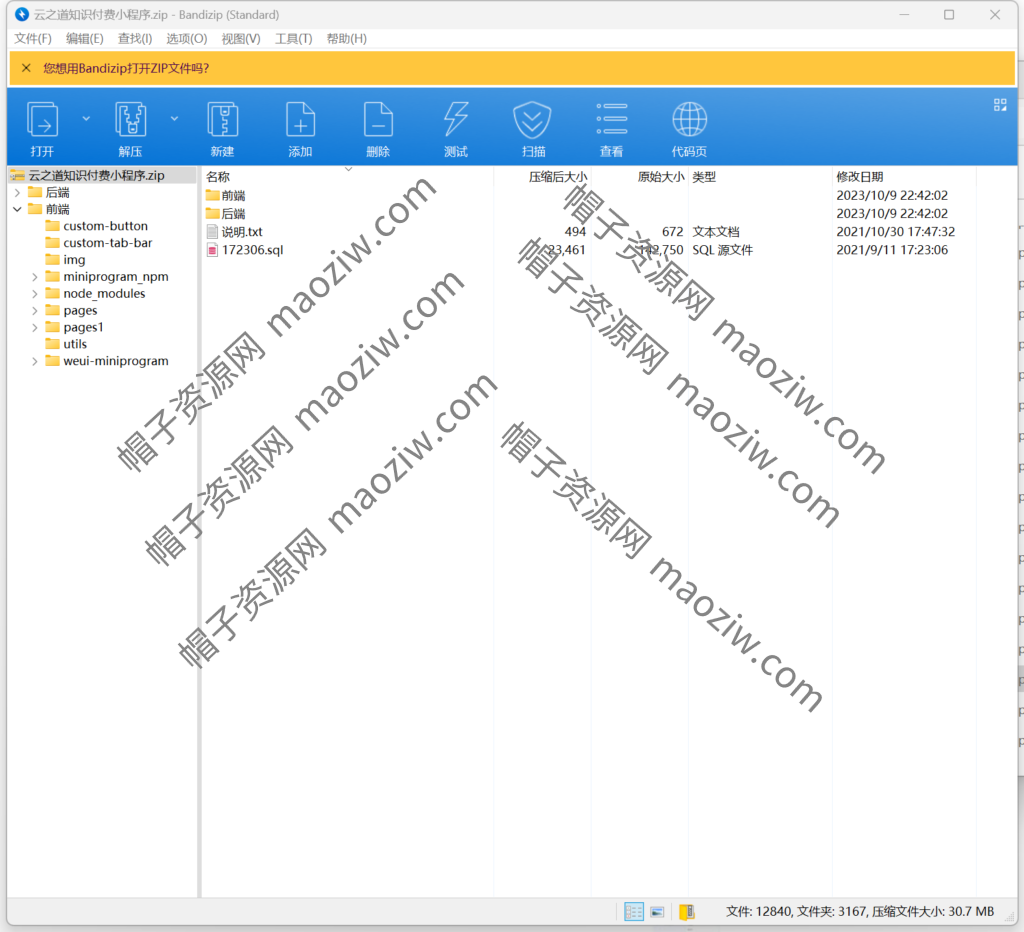This screenshot has width=1024, height=932.
Task: Select 前端 folder in file list
Action: pyautogui.click(x=233, y=195)
